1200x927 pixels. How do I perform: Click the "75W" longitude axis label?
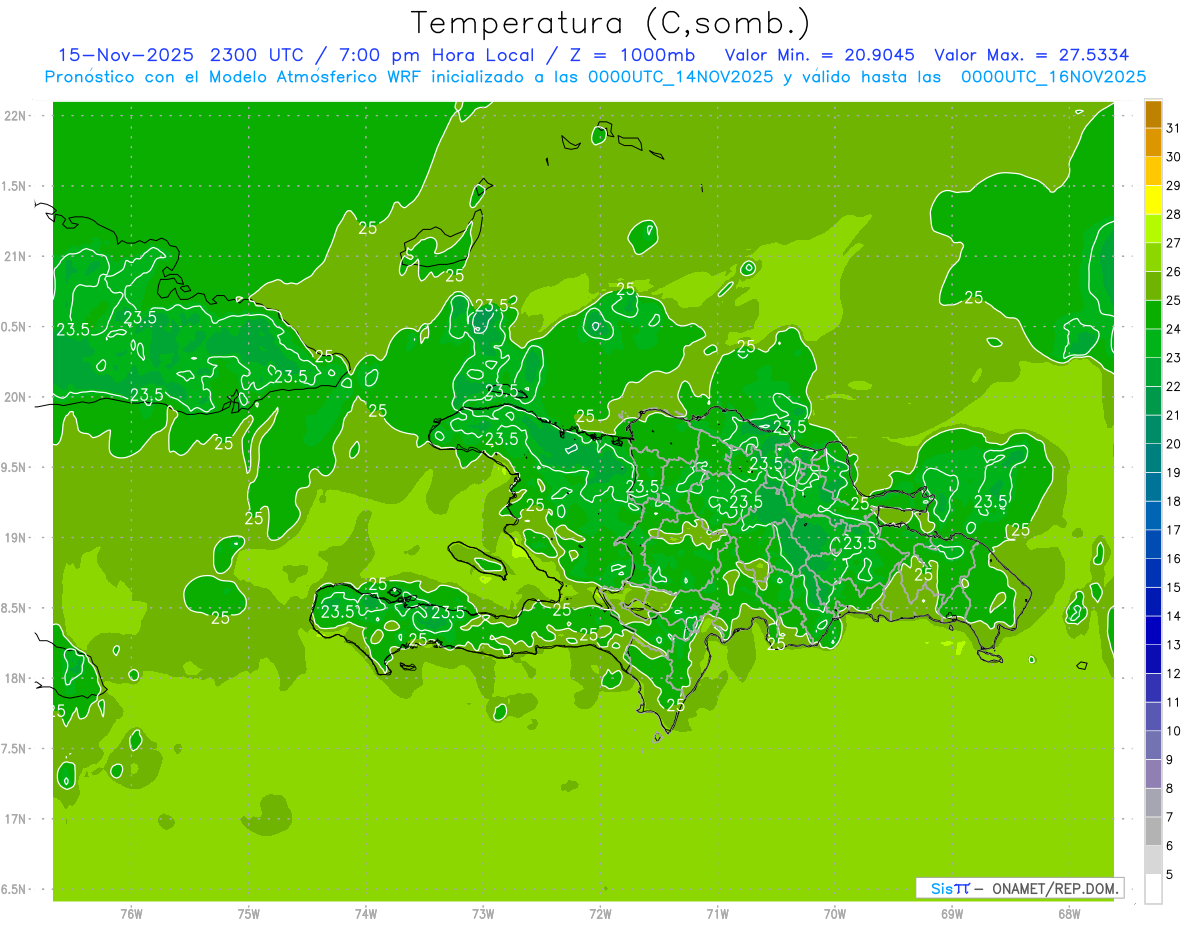[249, 914]
